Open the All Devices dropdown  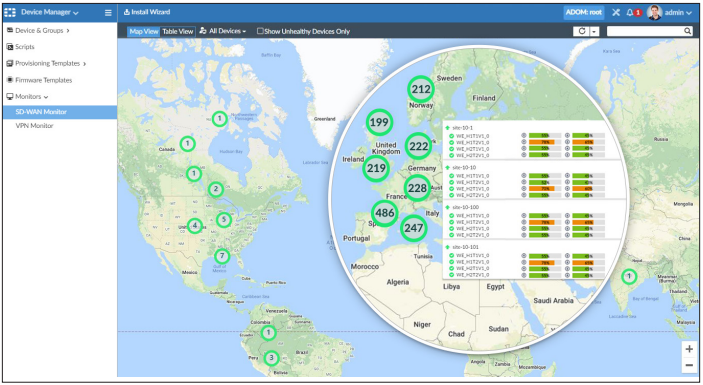point(223,31)
